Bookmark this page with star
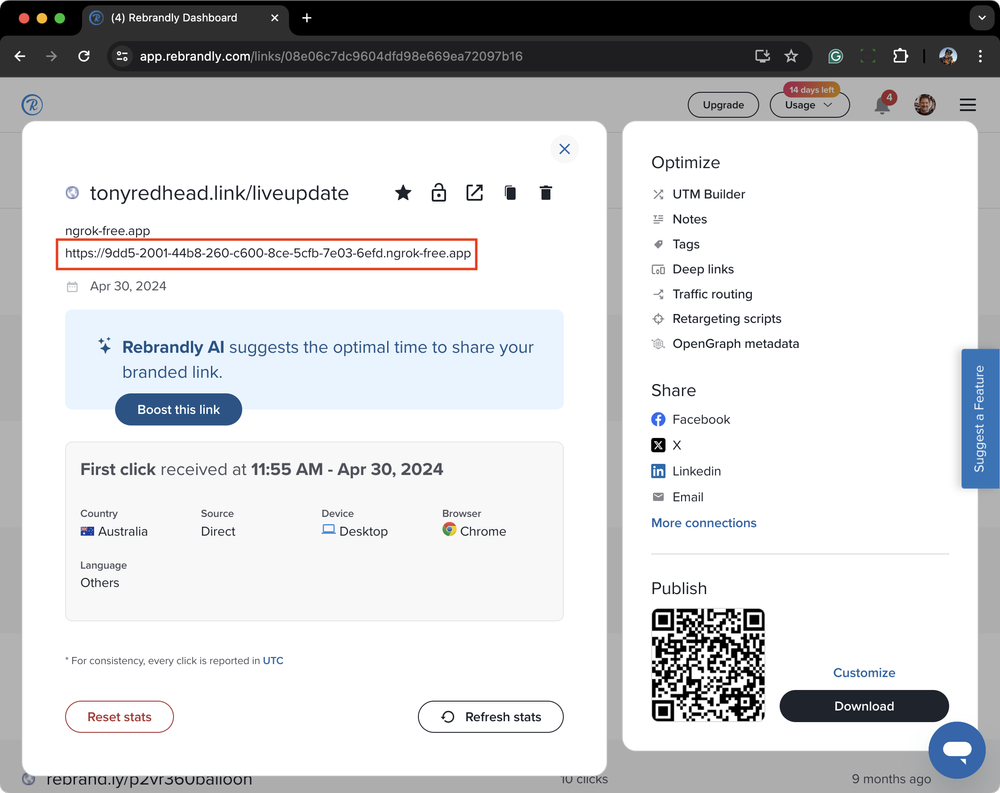Viewport: 1000px width, 793px height. (791, 56)
